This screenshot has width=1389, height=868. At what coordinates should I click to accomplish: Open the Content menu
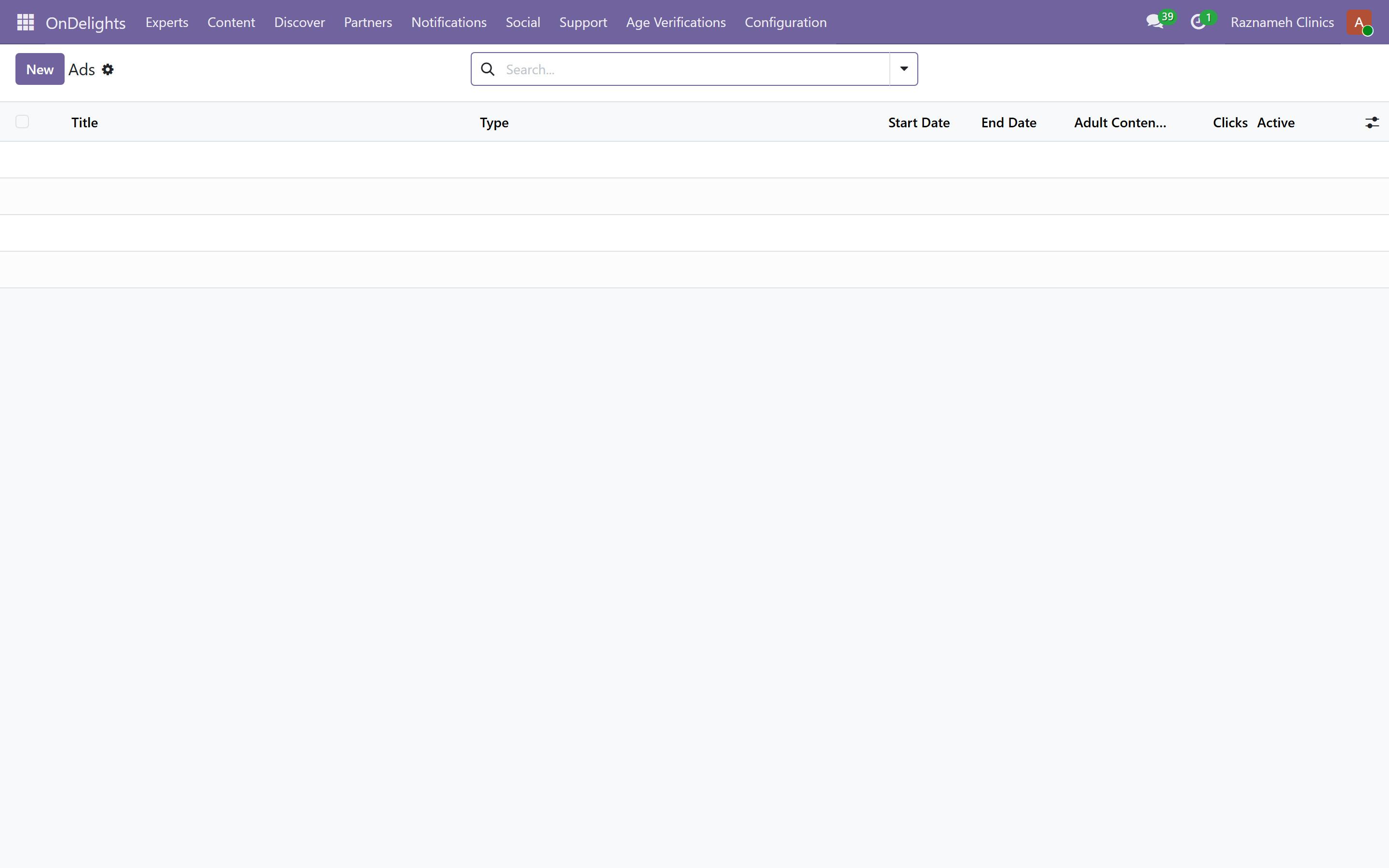coord(231,22)
